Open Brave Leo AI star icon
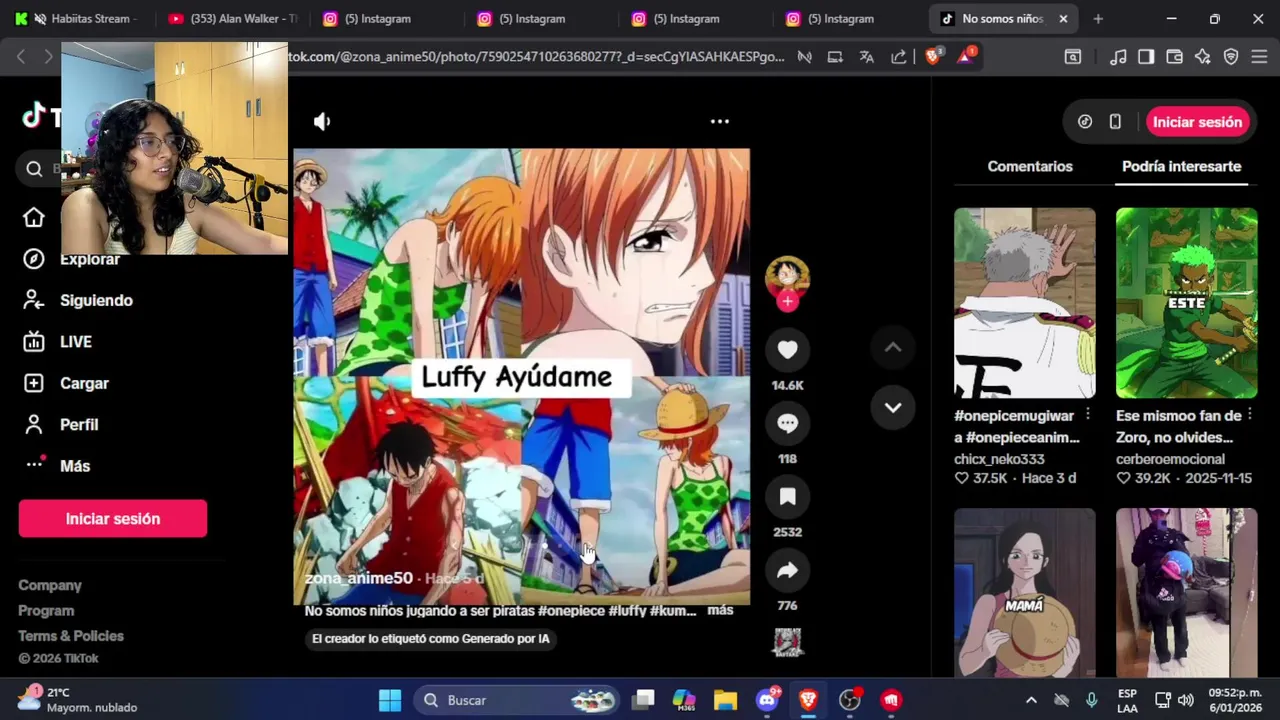 coord(1203,57)
